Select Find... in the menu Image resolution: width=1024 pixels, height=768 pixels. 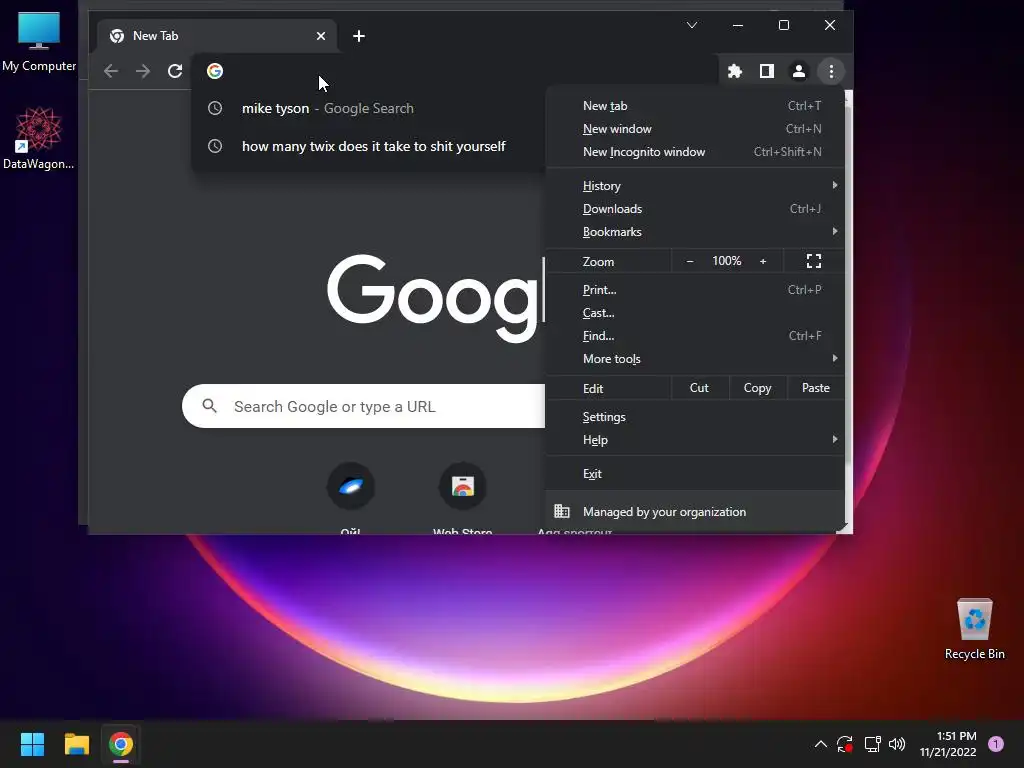tap(695, 336)
